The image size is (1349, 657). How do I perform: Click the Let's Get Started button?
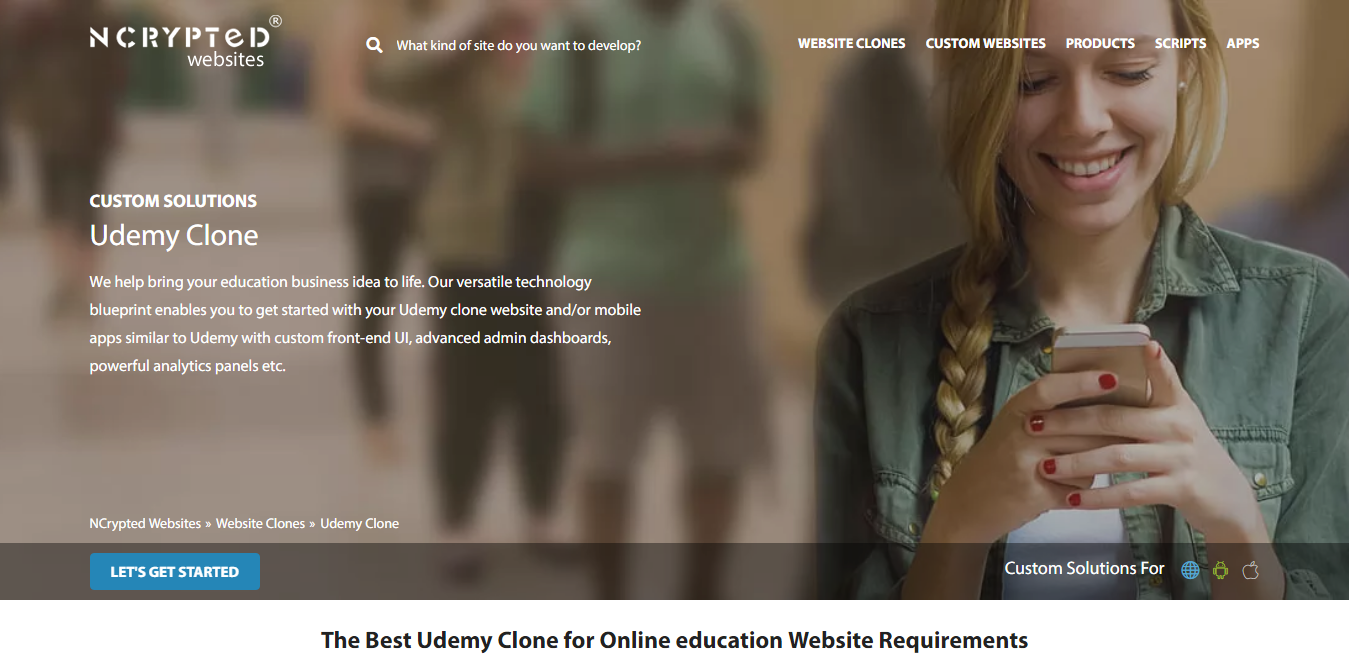coord(175,572)
